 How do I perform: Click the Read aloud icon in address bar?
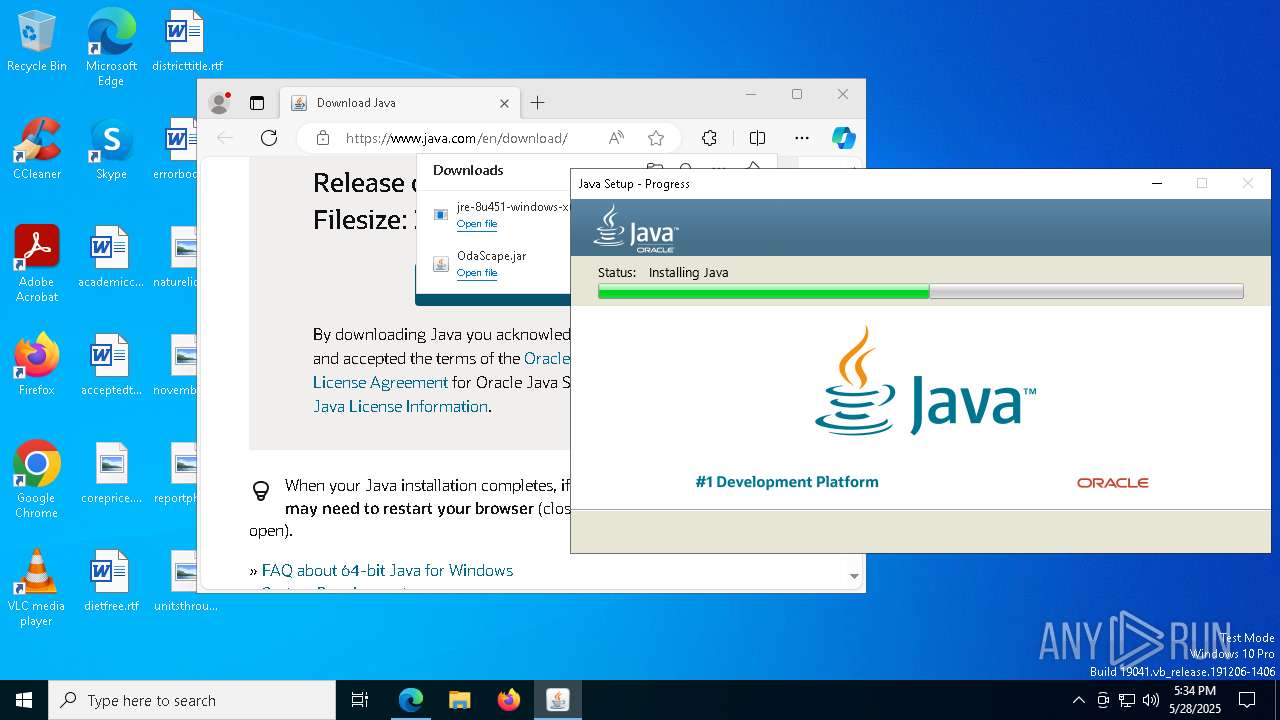point(616,138)
